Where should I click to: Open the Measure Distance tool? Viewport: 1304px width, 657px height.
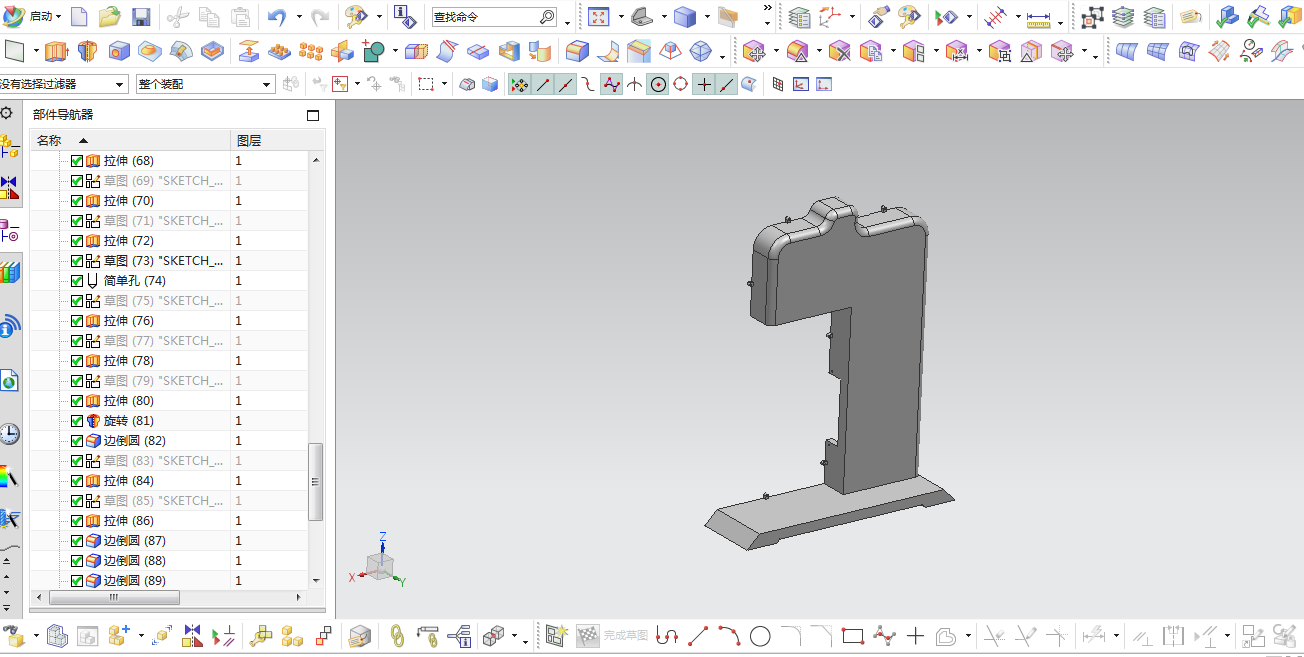click(x=1039, y=17)
